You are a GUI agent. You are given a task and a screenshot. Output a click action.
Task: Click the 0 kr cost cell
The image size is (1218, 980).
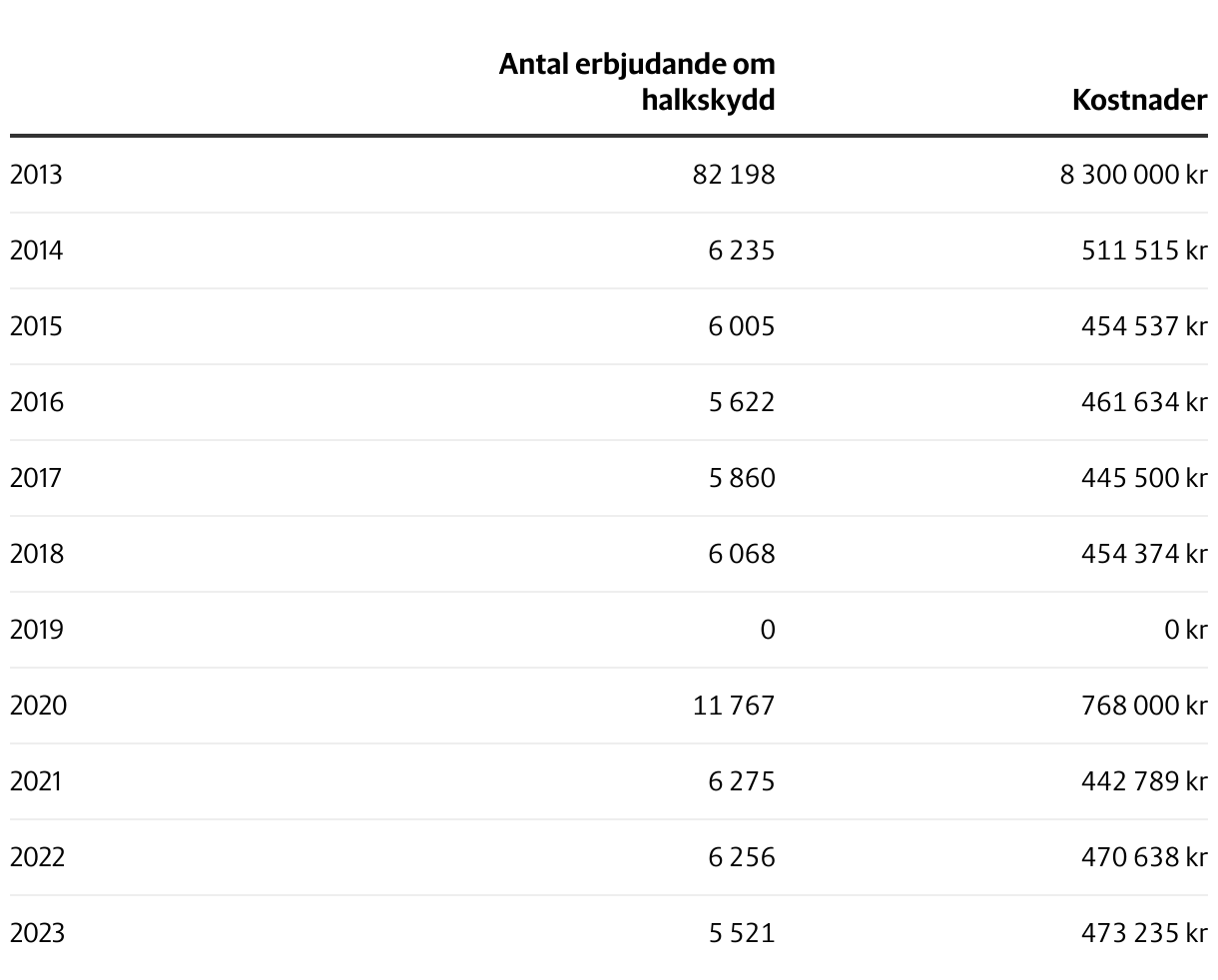click(1185, 630)
